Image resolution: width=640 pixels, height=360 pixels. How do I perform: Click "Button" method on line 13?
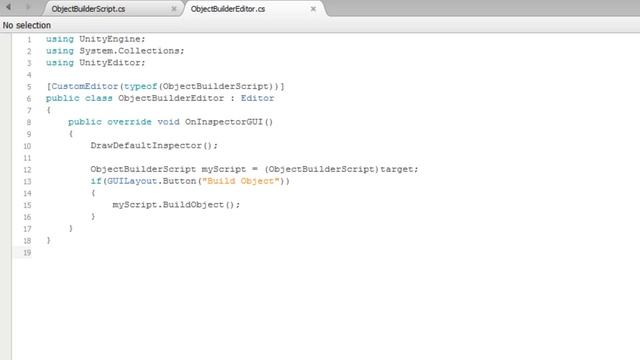click(x=179, y=181)
